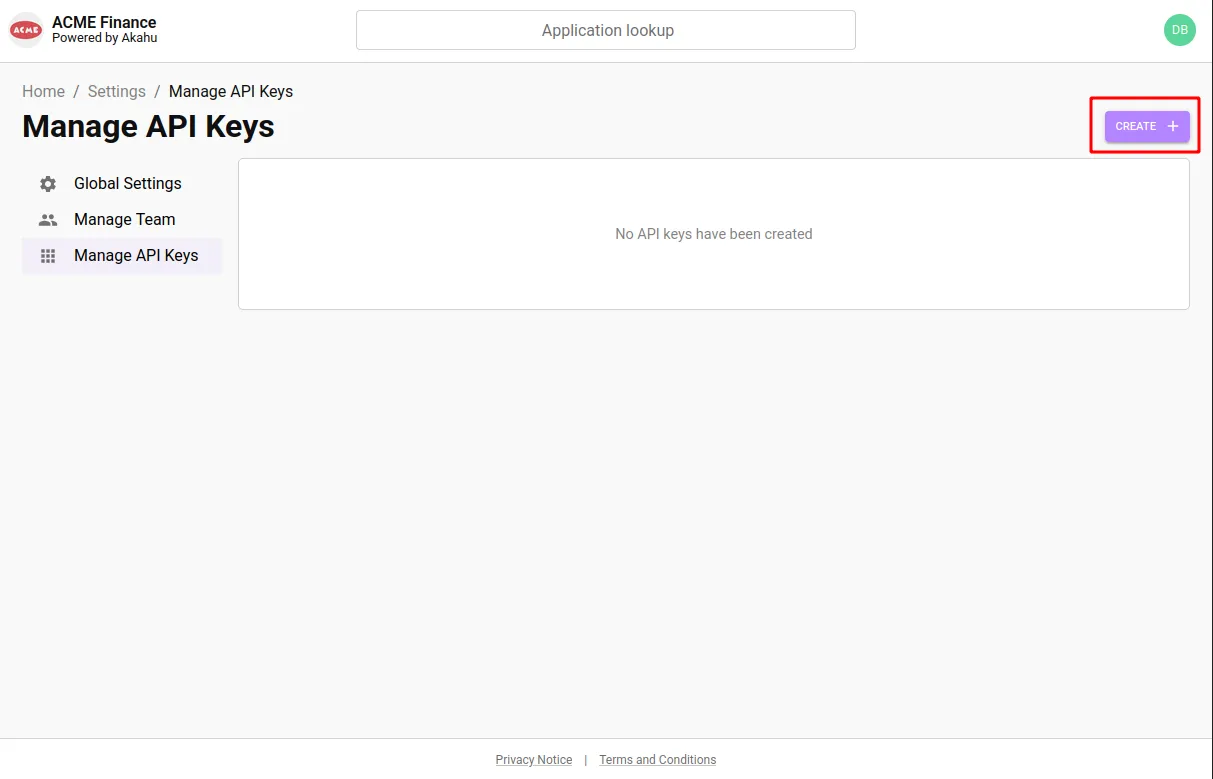Focus the Application lookup search field

(x=606, y=30)
